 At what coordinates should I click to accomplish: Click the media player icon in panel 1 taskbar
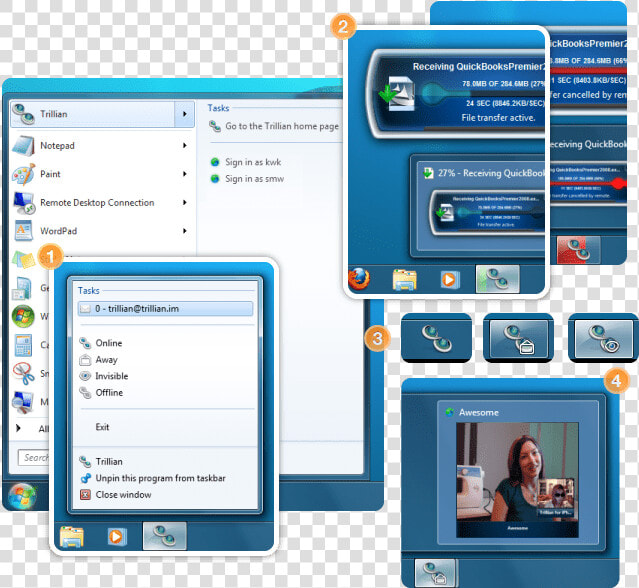(117, 536)
